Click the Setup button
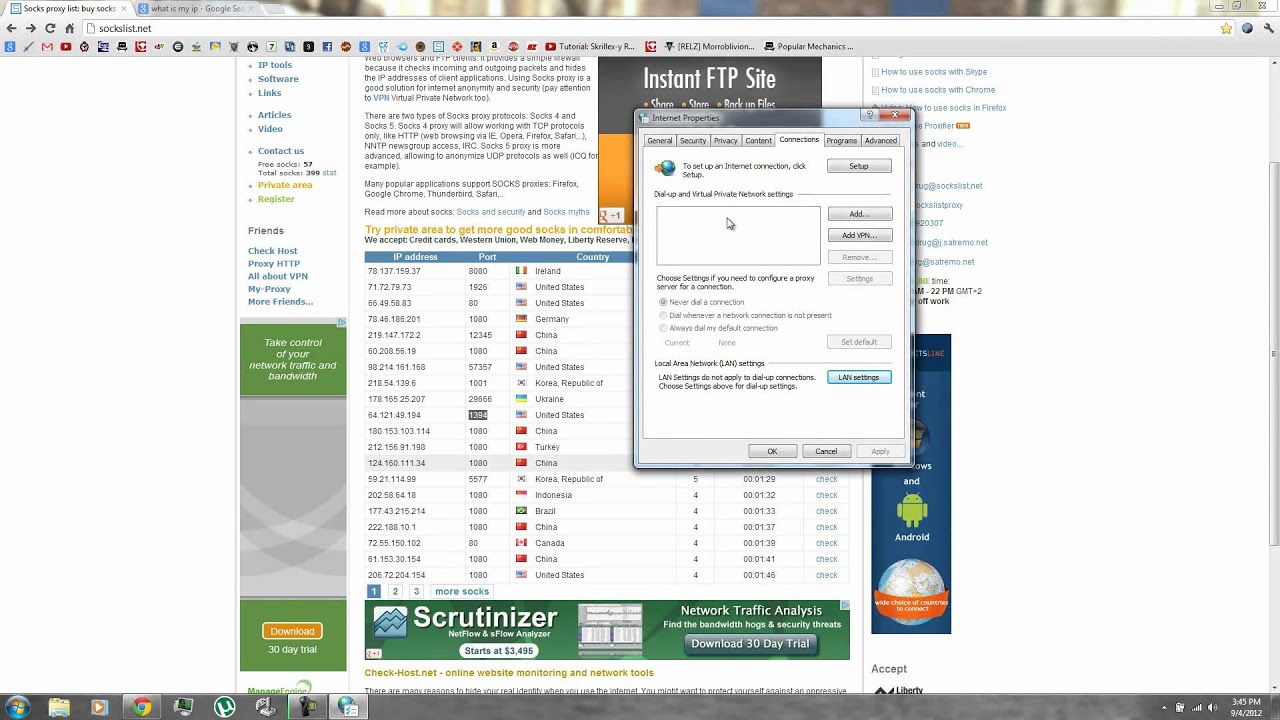This screenshot has width=1280, height=720. pos(859,166)
